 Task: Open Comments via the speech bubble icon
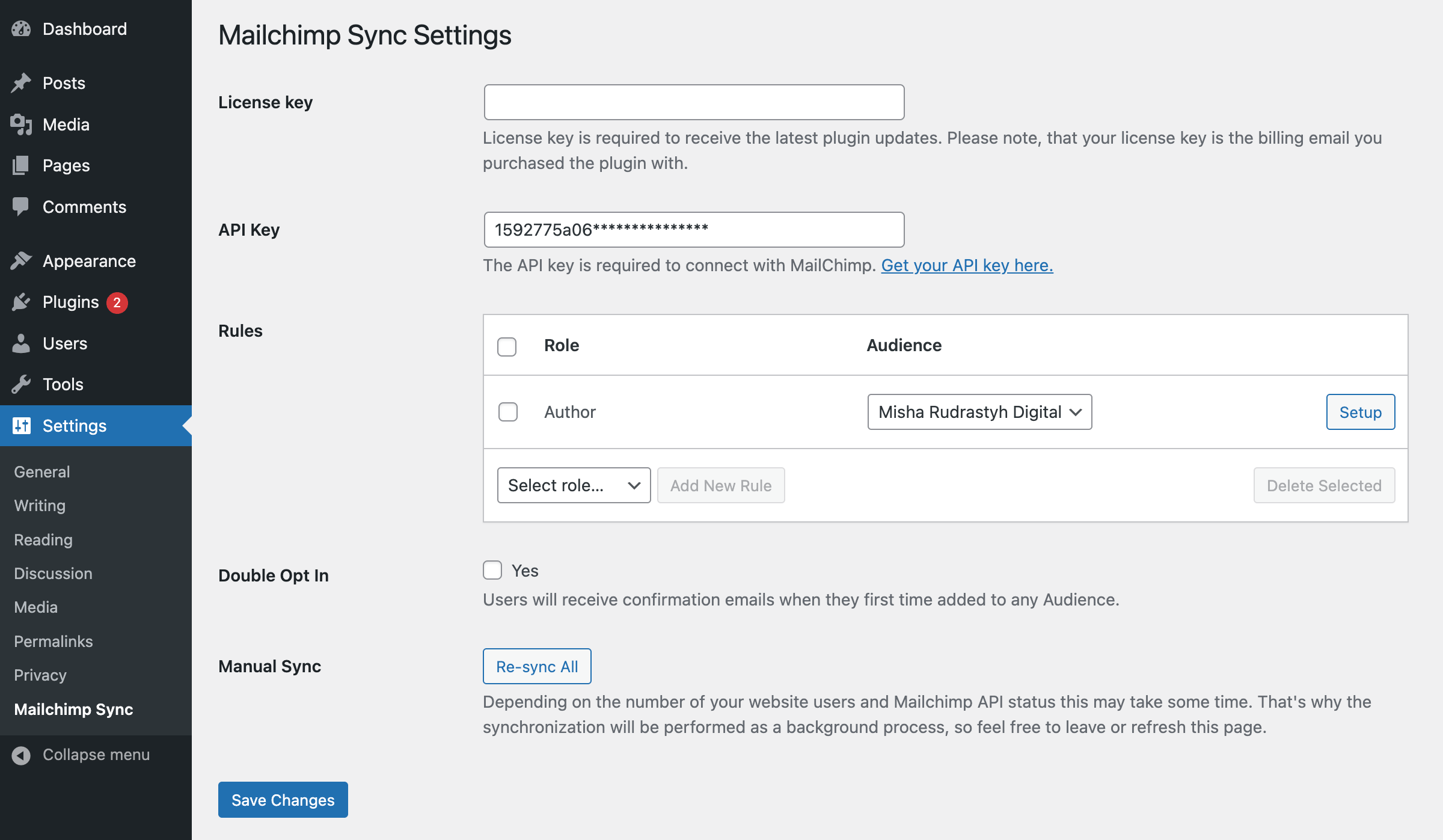pos(21,207)
